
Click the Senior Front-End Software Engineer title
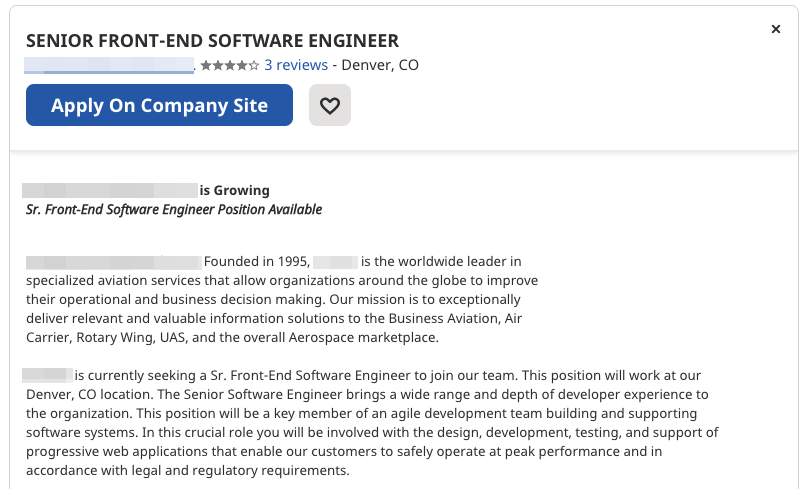(x=212, y=40)
